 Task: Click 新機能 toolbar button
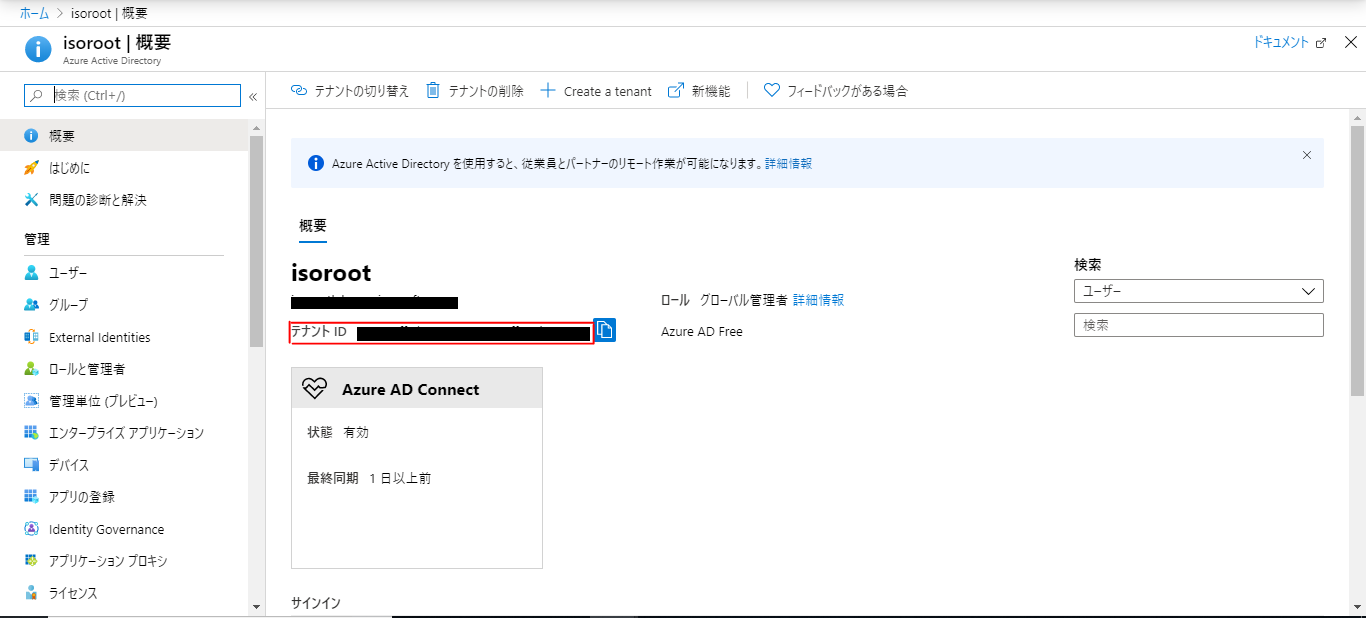coord(699,90)
